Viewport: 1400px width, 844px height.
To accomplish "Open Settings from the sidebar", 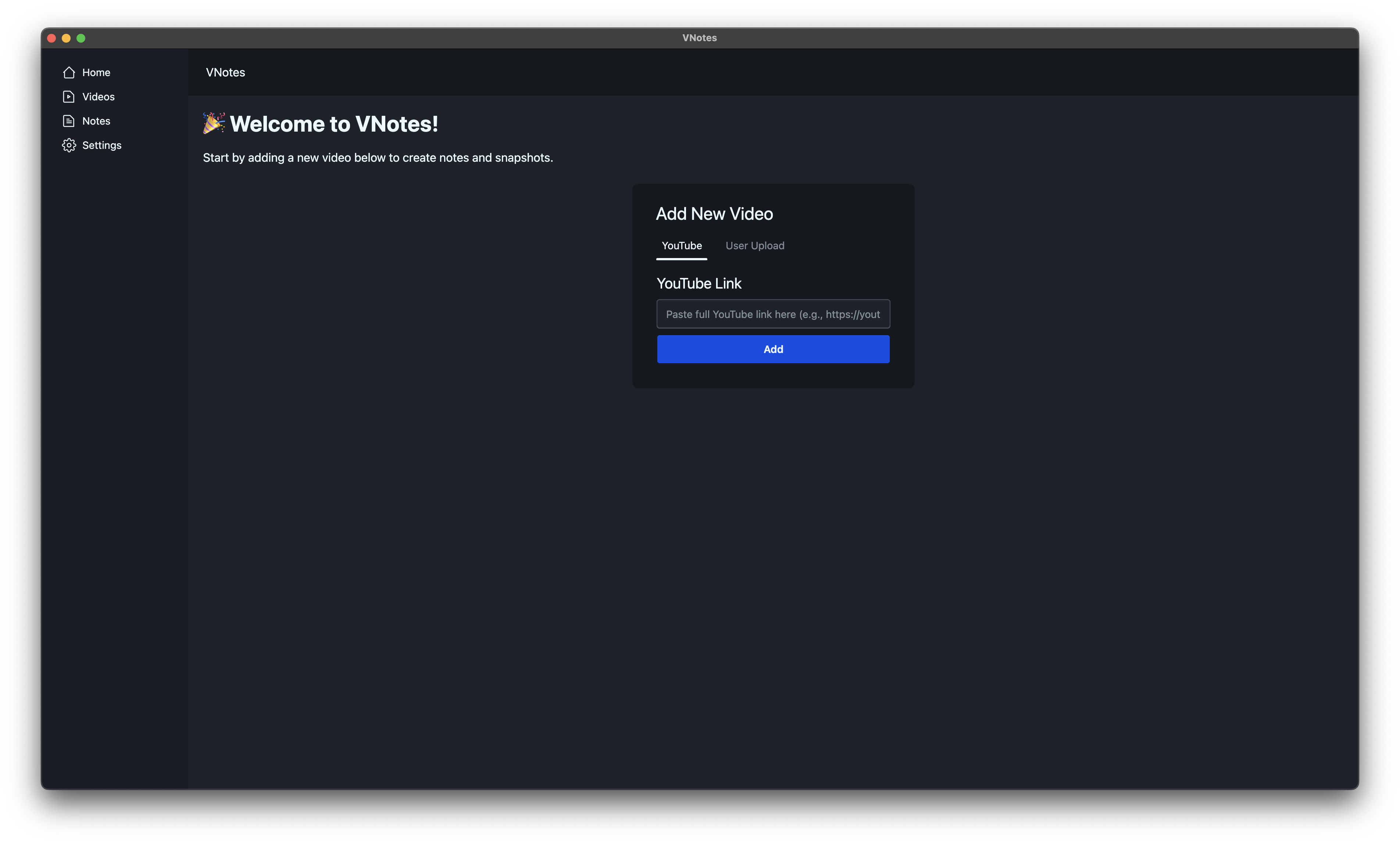I will 102,146.
